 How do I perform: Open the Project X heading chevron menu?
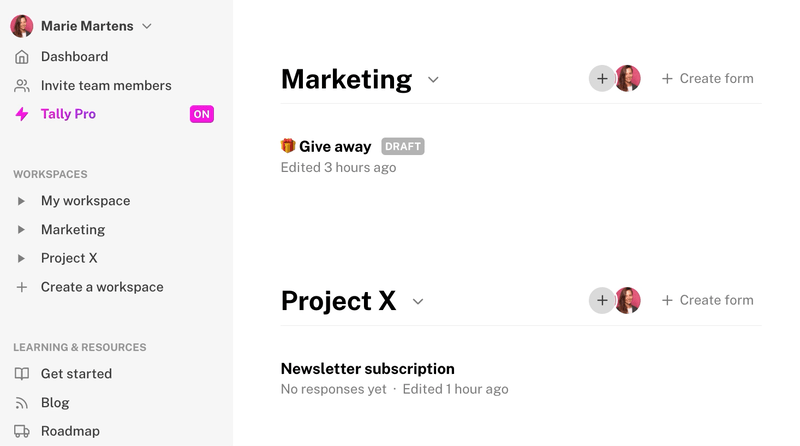point(418,301)
